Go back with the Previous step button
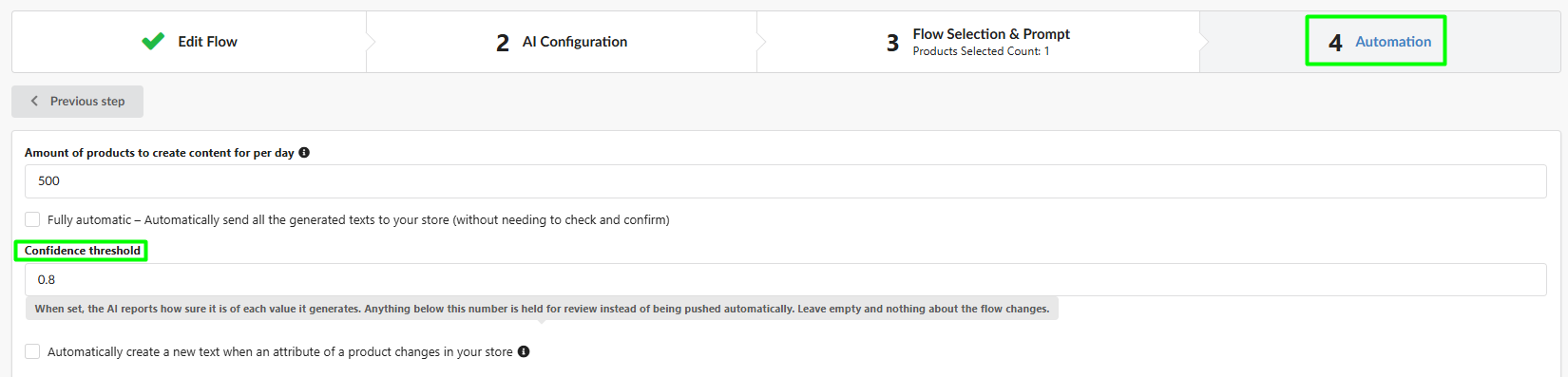The image size is (1568, 377). coord(77,102)
